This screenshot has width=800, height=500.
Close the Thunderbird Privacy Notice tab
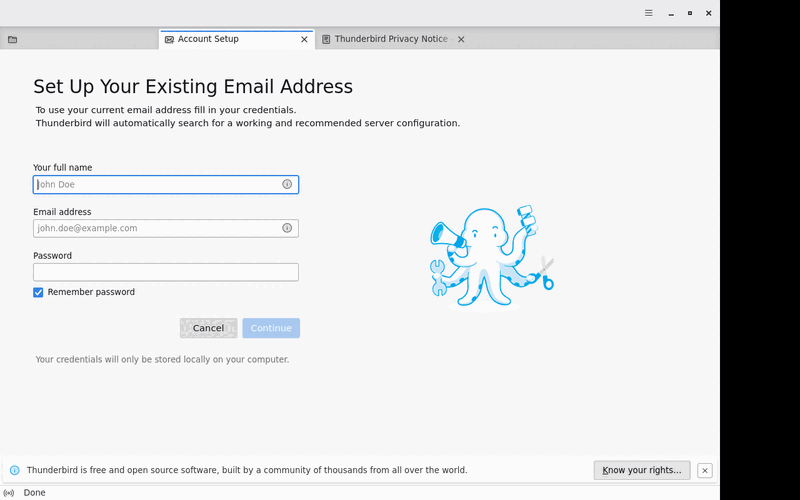(461, 39)
